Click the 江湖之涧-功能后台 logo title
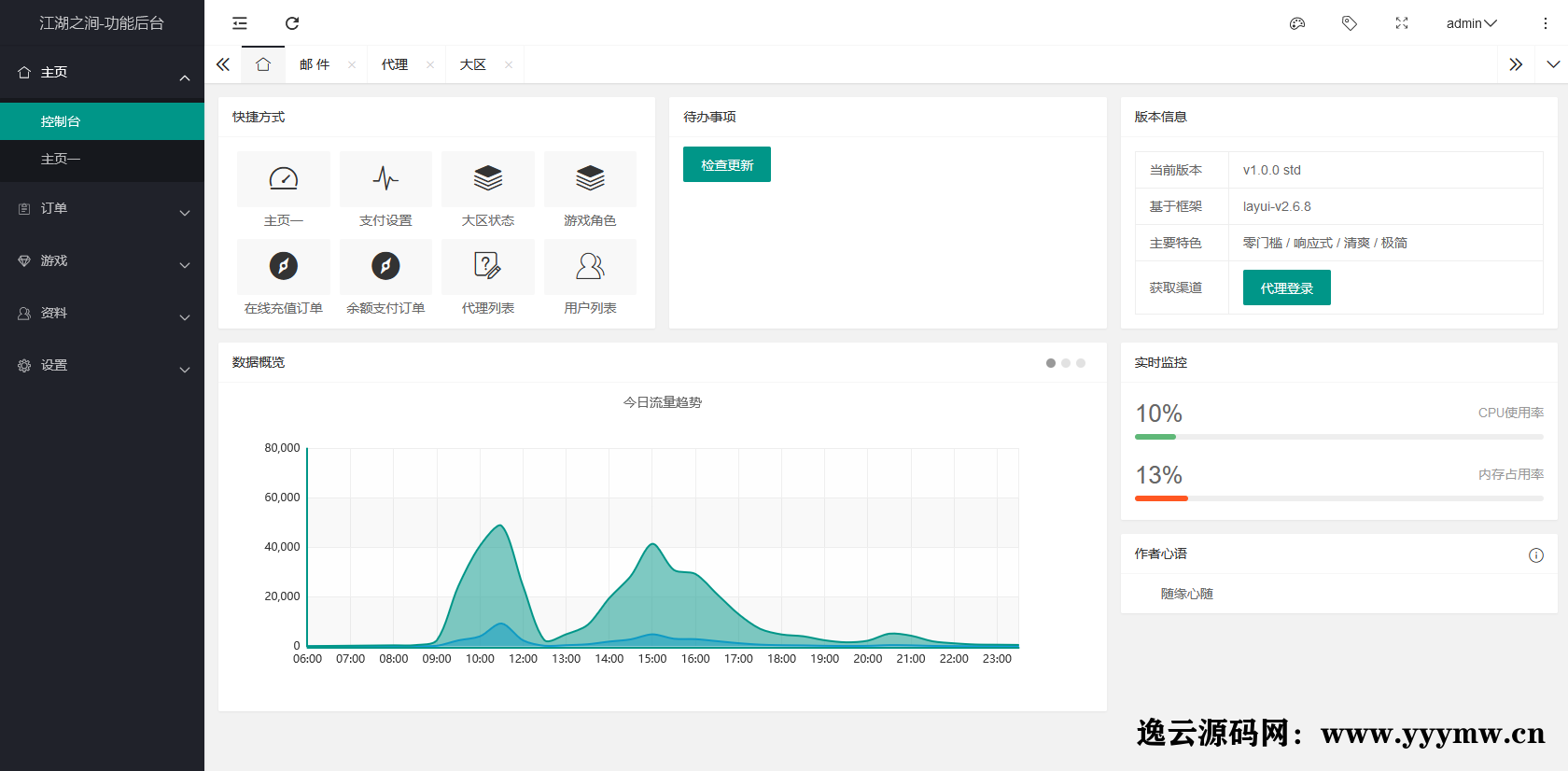This screenshot has width=1568, height=771. tap(102, 23)
